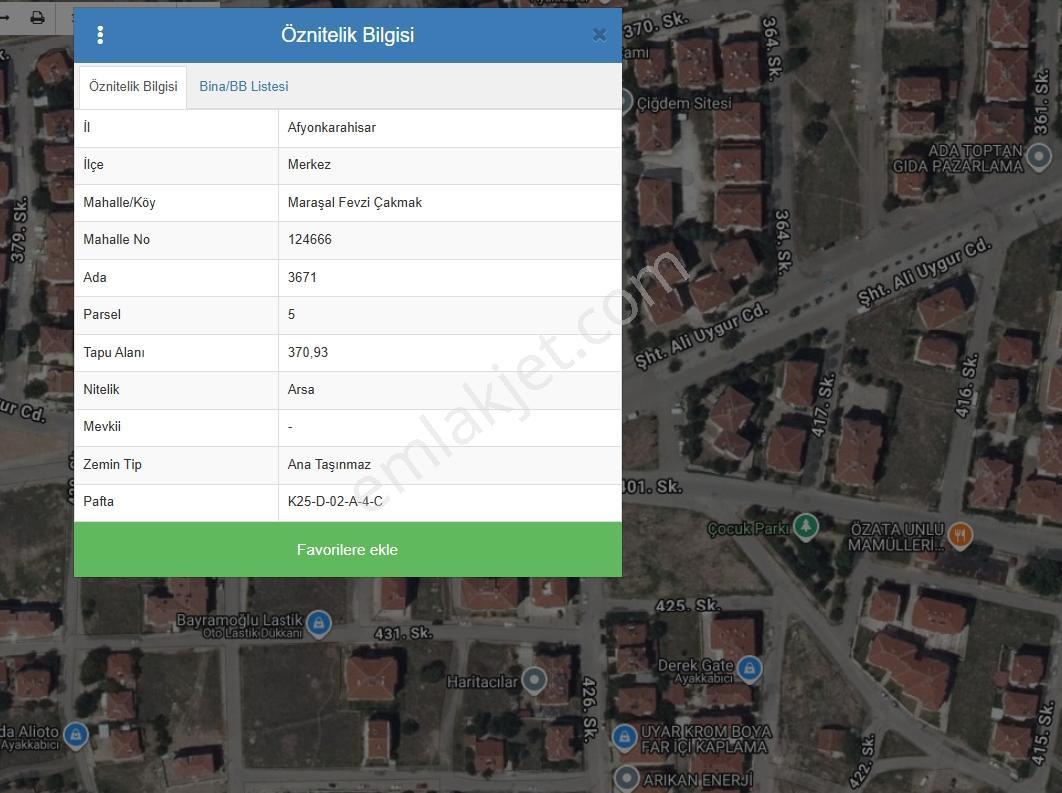Viewport: 1062px width, 793px height.
Task: Click the Favorilere ekle button
Action: [x=347, y=549]
